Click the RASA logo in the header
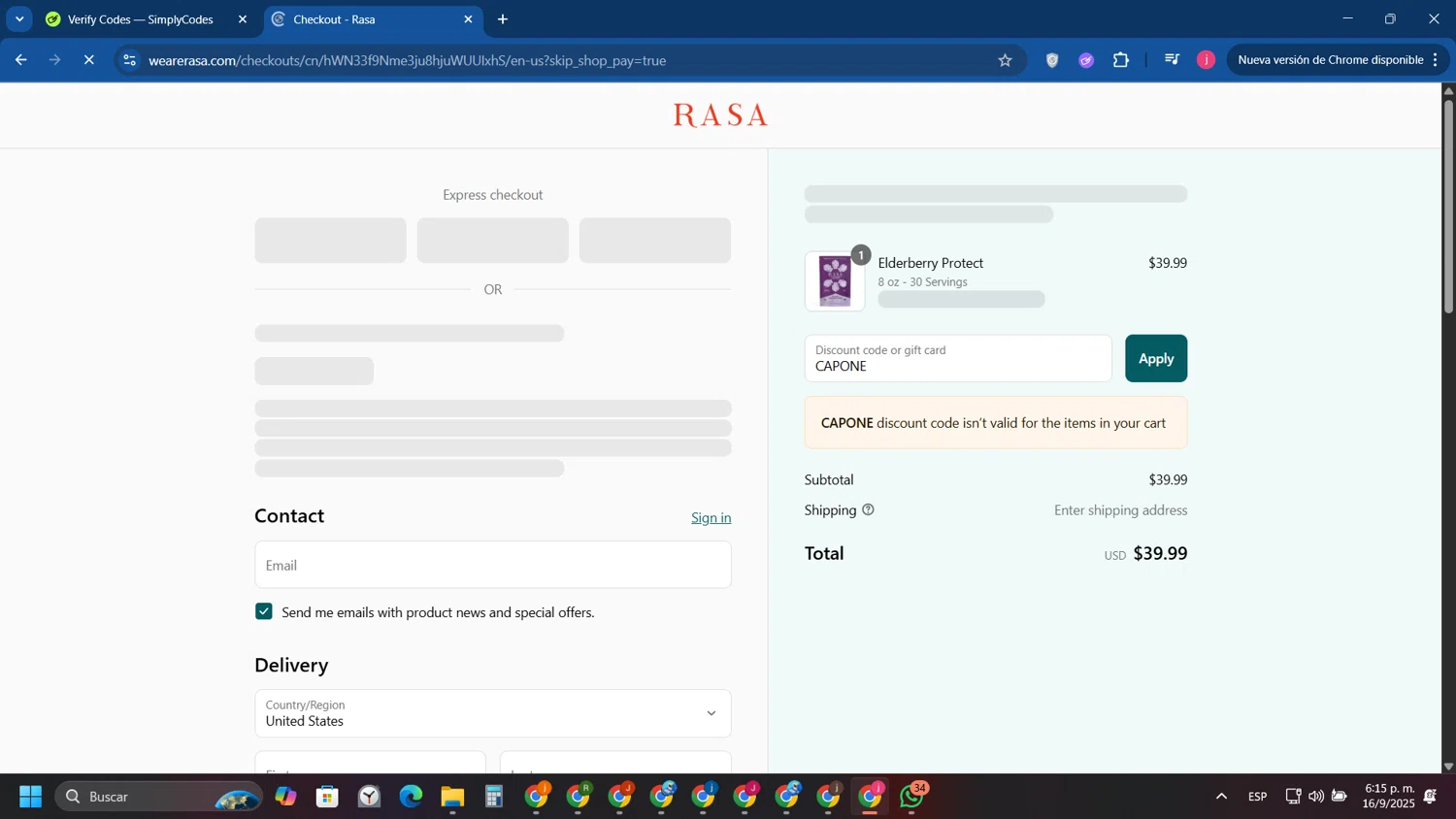This screenshot has width=1456, height=819. tap(720, 115)
